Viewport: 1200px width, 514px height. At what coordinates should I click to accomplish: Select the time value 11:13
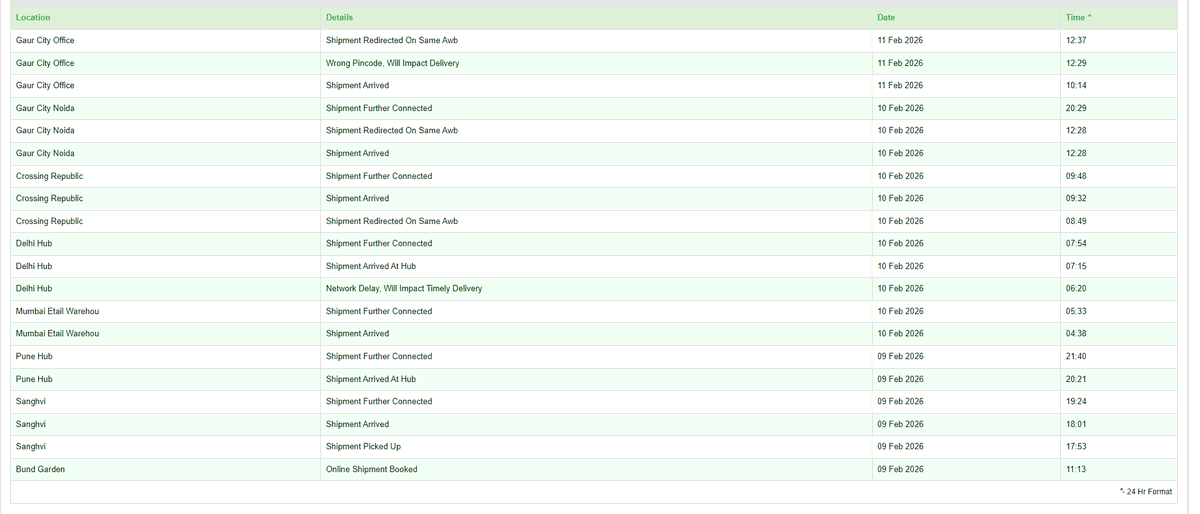(x=1076, y=469)
